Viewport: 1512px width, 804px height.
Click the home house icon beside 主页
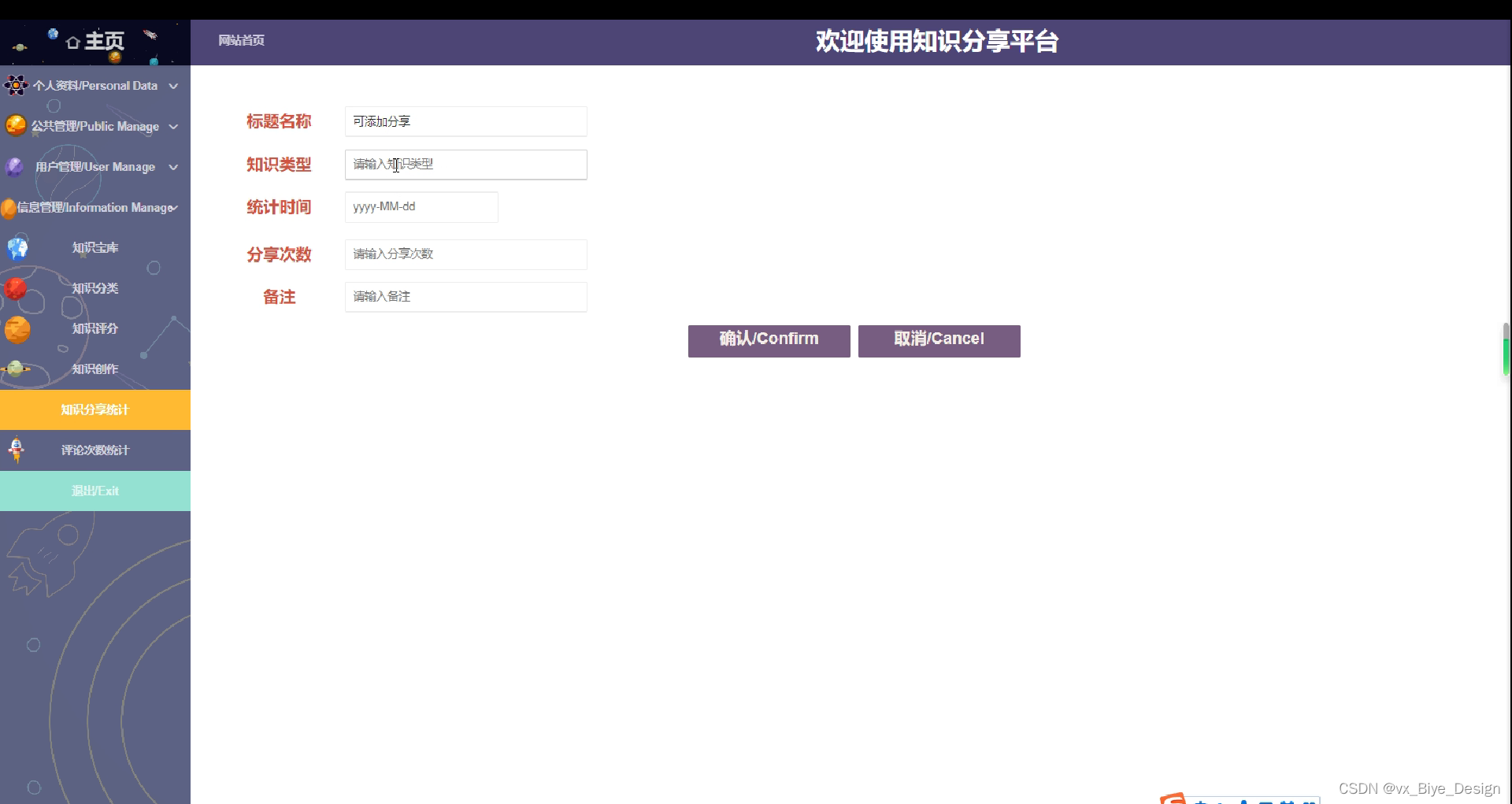pos(73,42)
